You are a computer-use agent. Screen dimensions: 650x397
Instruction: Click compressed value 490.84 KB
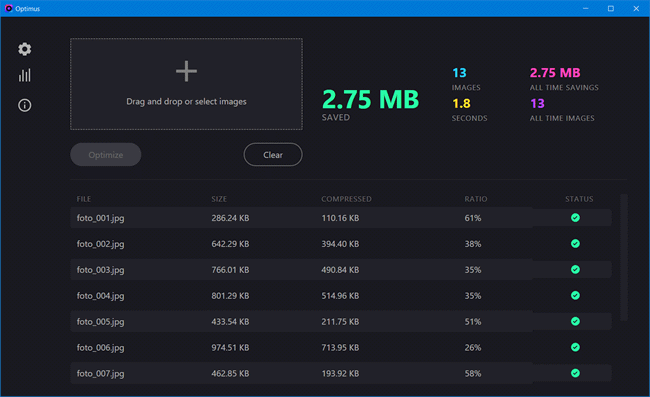point(340,270)
